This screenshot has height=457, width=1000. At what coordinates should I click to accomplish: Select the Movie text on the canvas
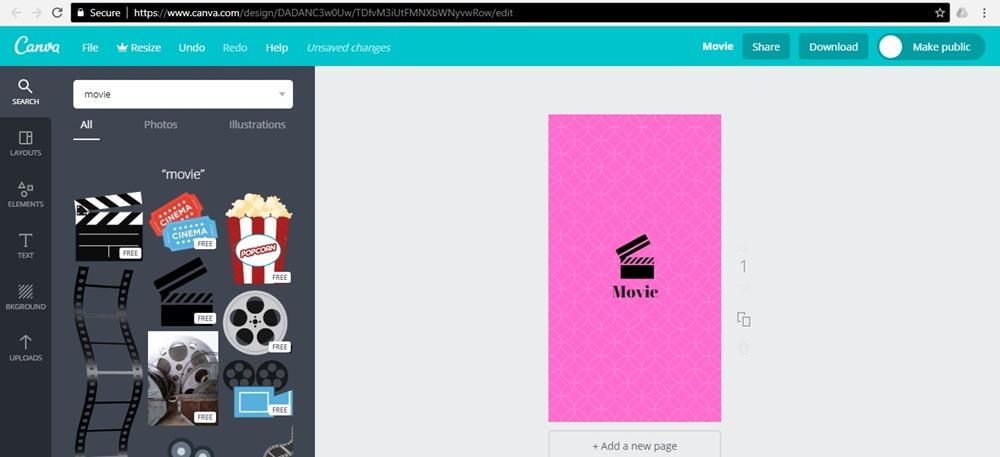point(635,292)
